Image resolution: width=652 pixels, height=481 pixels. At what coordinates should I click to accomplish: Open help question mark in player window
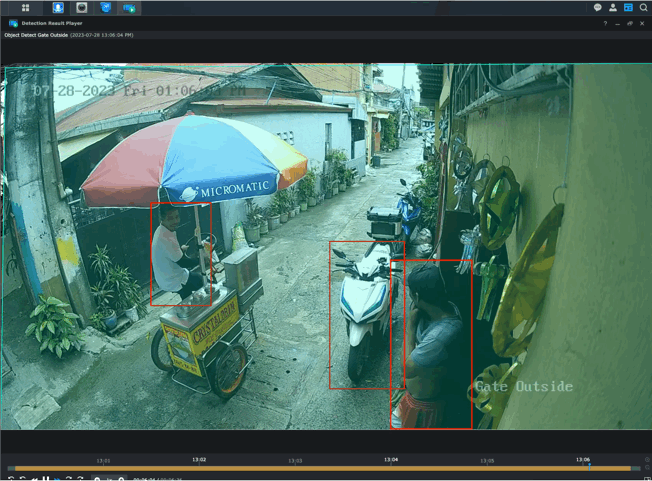605,23
